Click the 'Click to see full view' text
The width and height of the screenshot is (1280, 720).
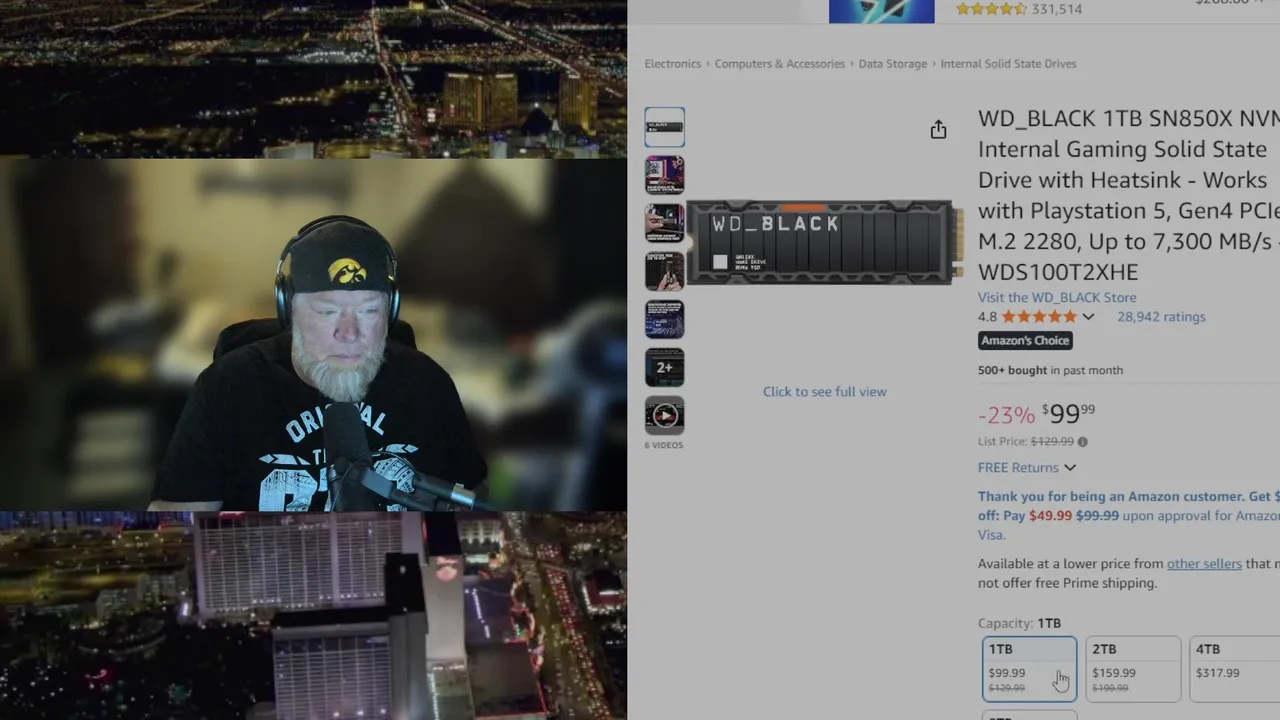824,392
